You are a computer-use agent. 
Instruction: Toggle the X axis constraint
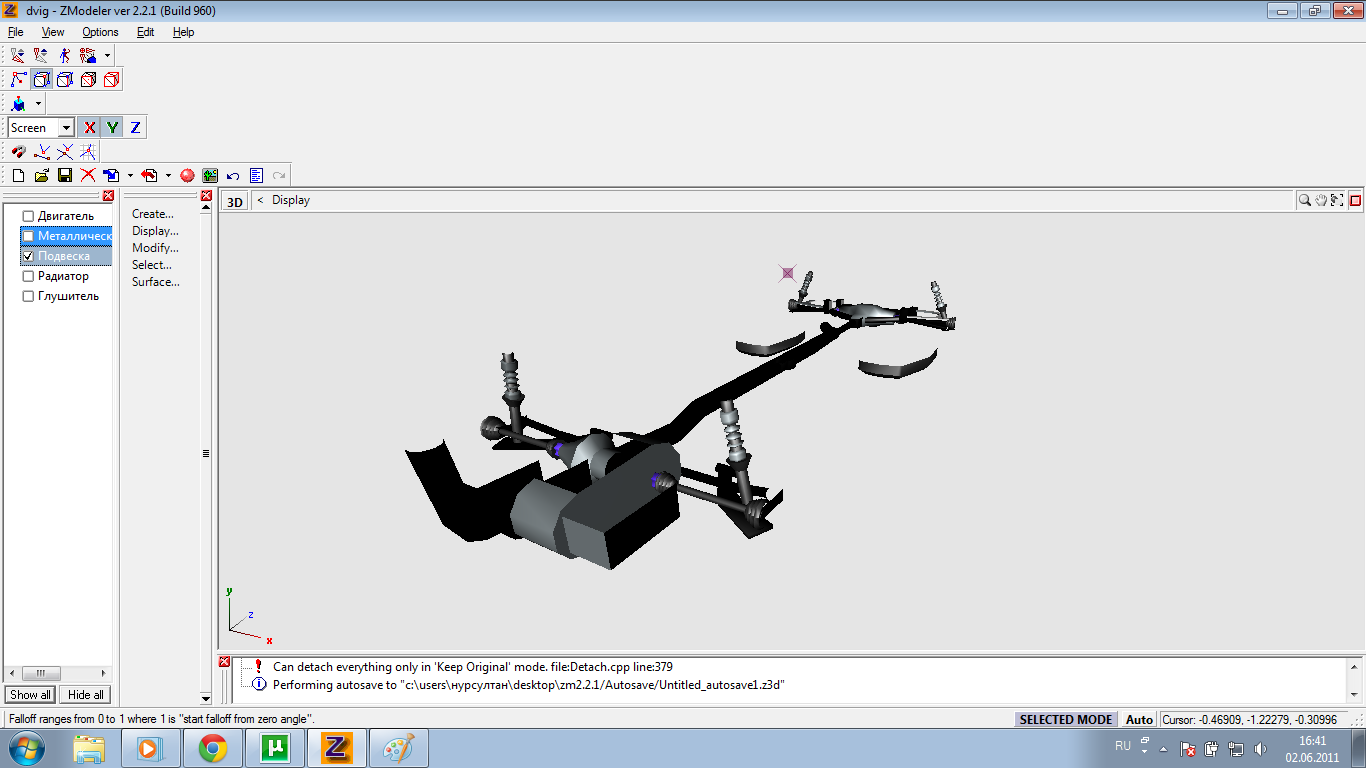click(x=90, y=127)
